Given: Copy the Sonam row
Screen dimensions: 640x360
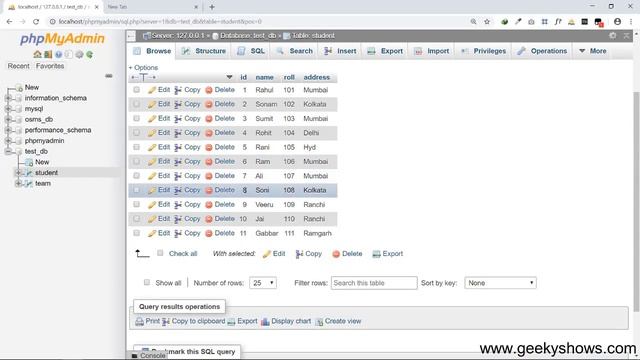Looking at the screenshot, I should point(187,104).
